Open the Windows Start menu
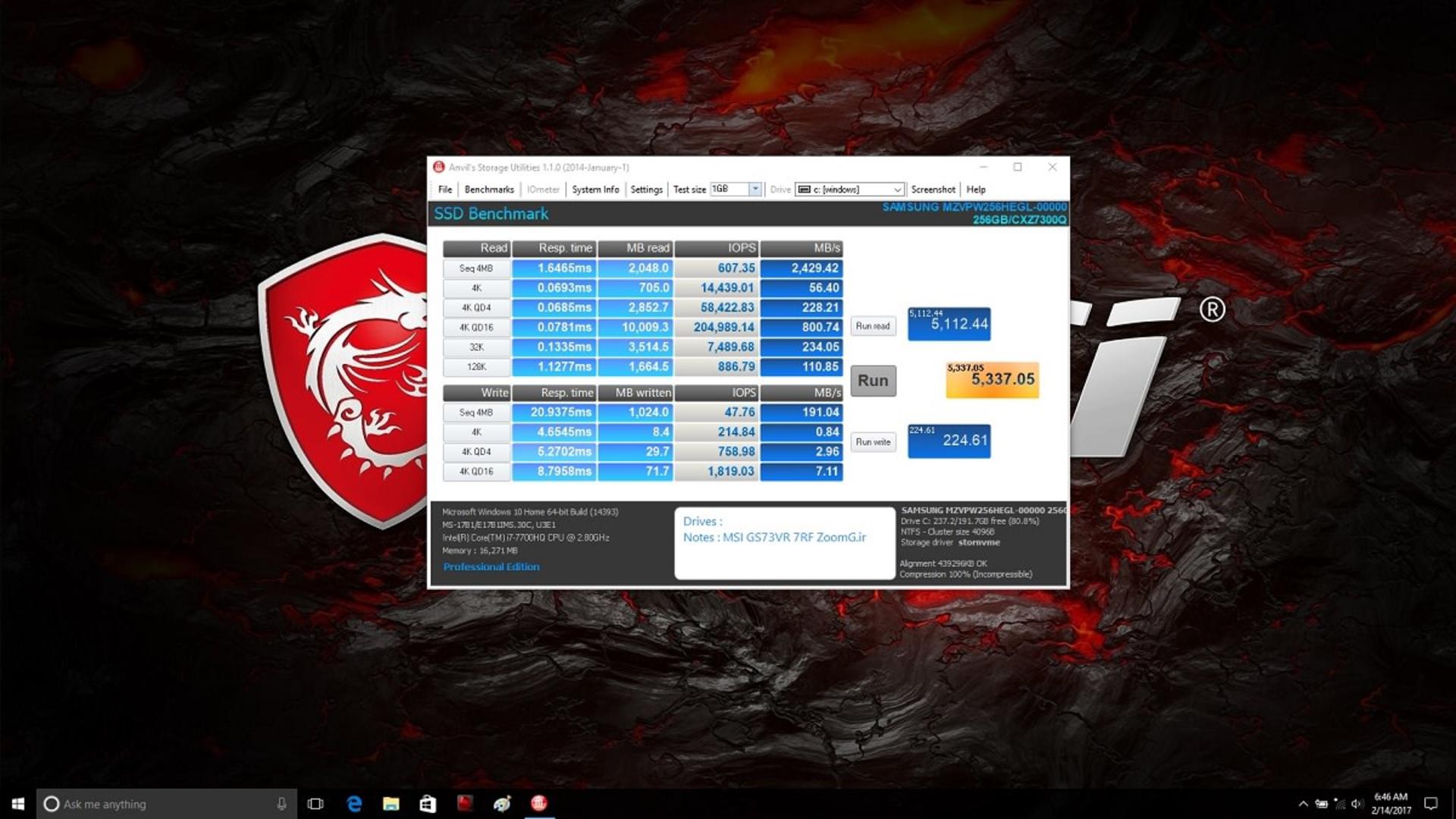Screen dimensions: 1456x819 click(x=18, y=804)
